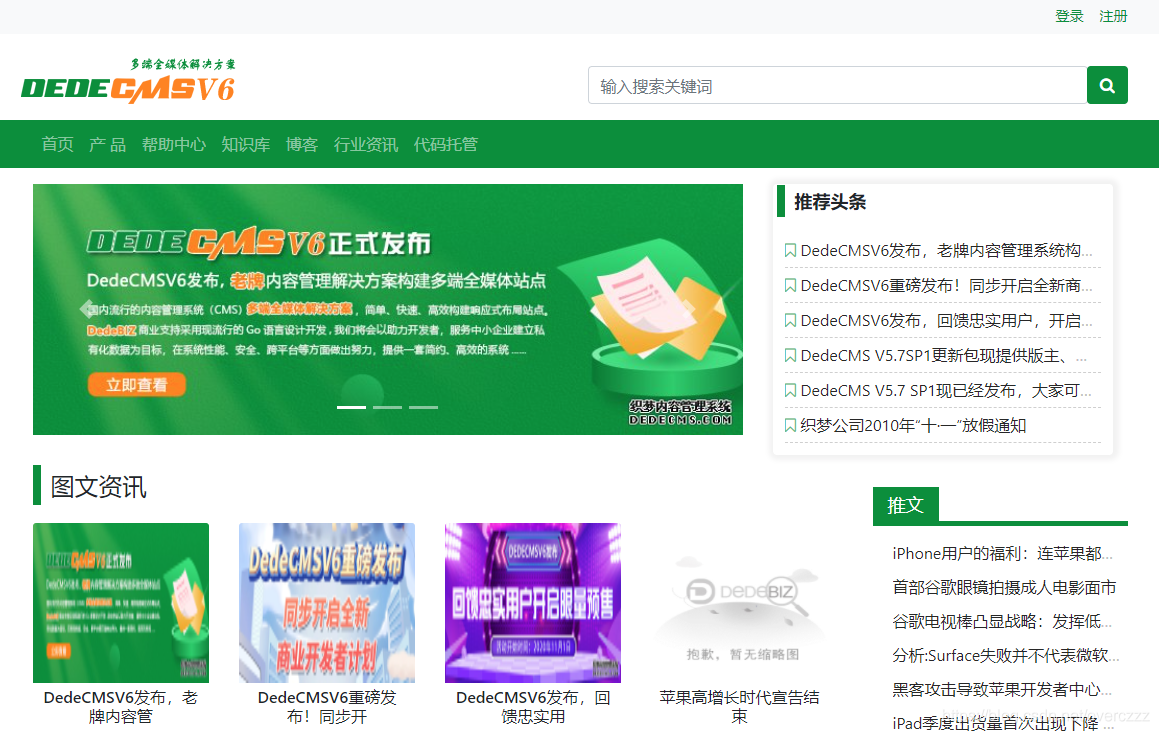Screen dimensions: 1159x734
Task: Open the 注册 register link
Action: 1112,16
